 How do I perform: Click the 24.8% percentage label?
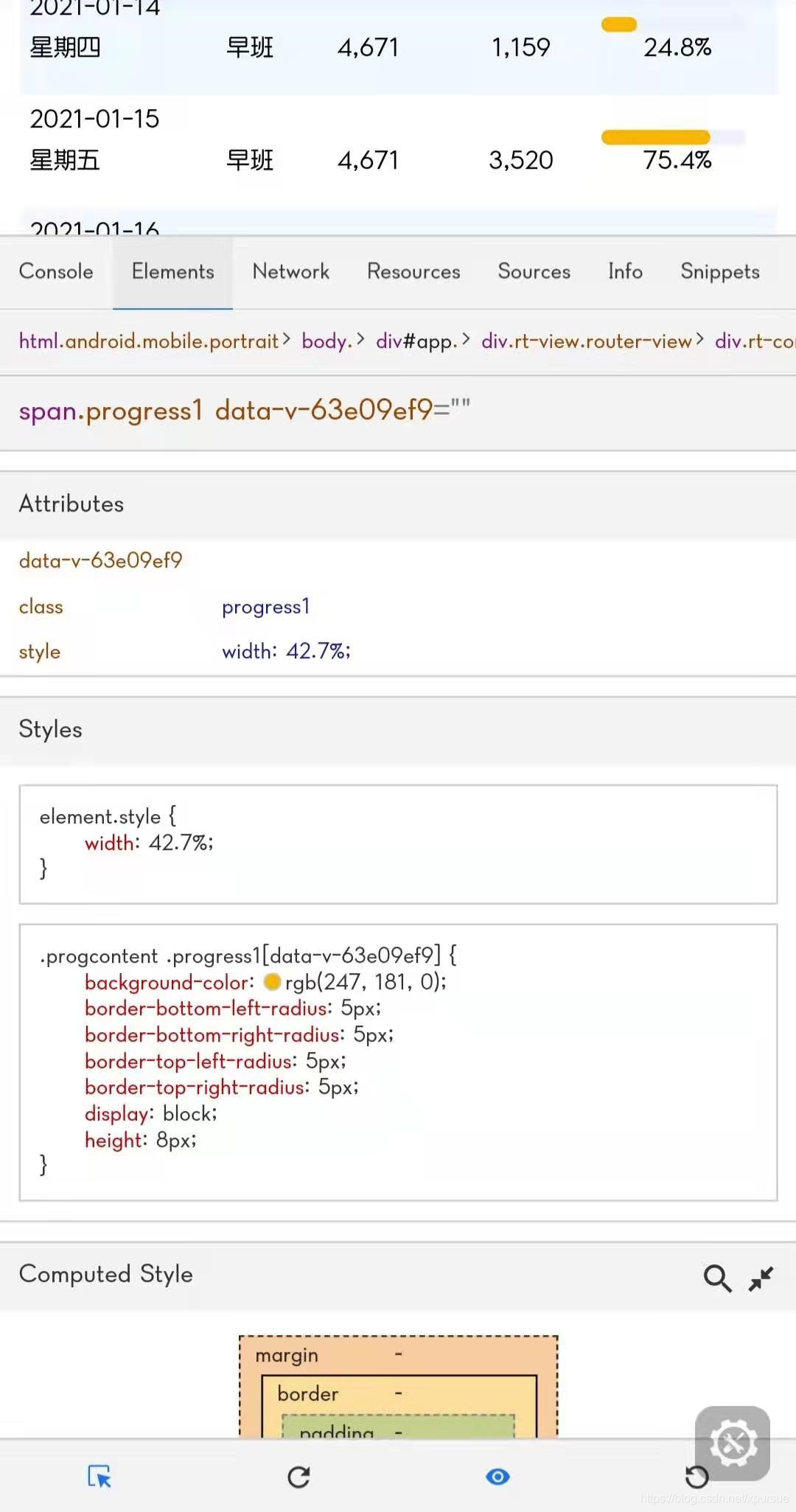(677, 48)
